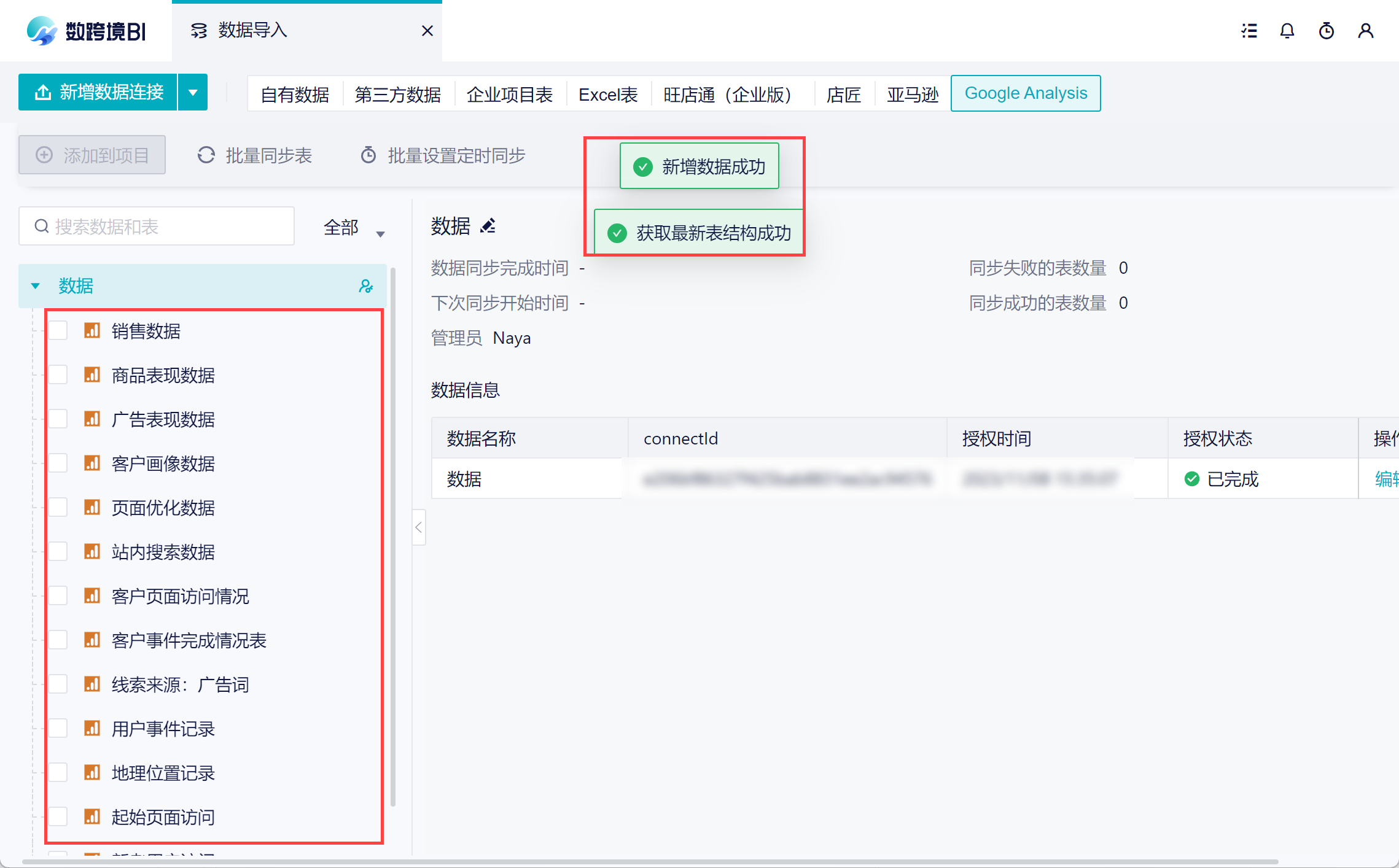
Task: Click 批量同步表 refresh icon
Action: pos(206,155)
